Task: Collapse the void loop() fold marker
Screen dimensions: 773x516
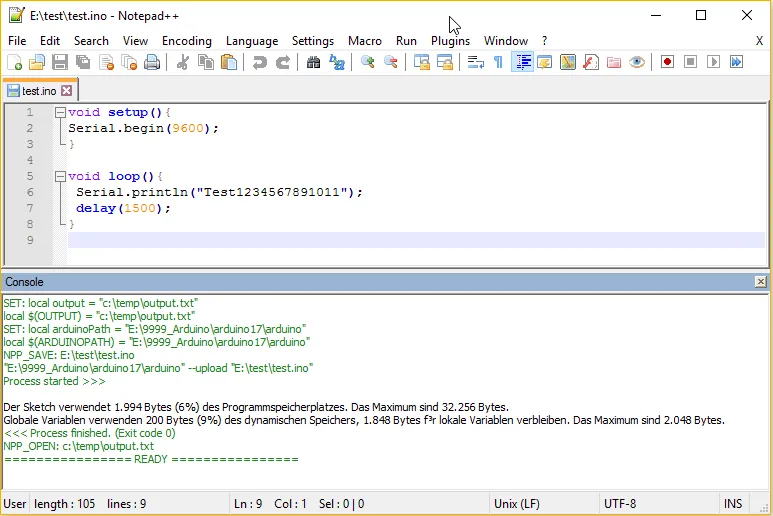Action: pos(60,177)
